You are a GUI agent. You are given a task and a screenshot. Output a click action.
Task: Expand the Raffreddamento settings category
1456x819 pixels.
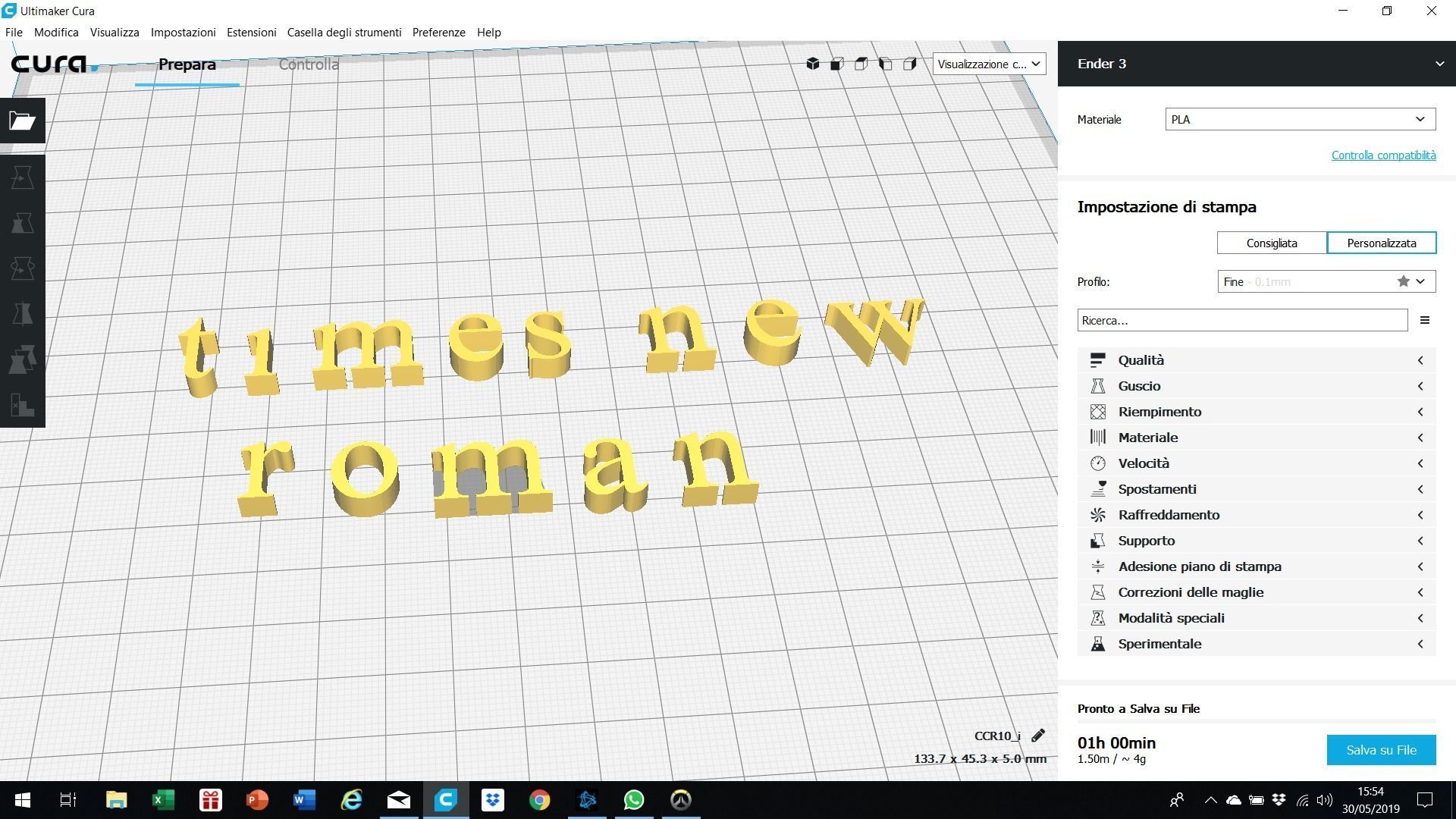[x=1257, y=515]
